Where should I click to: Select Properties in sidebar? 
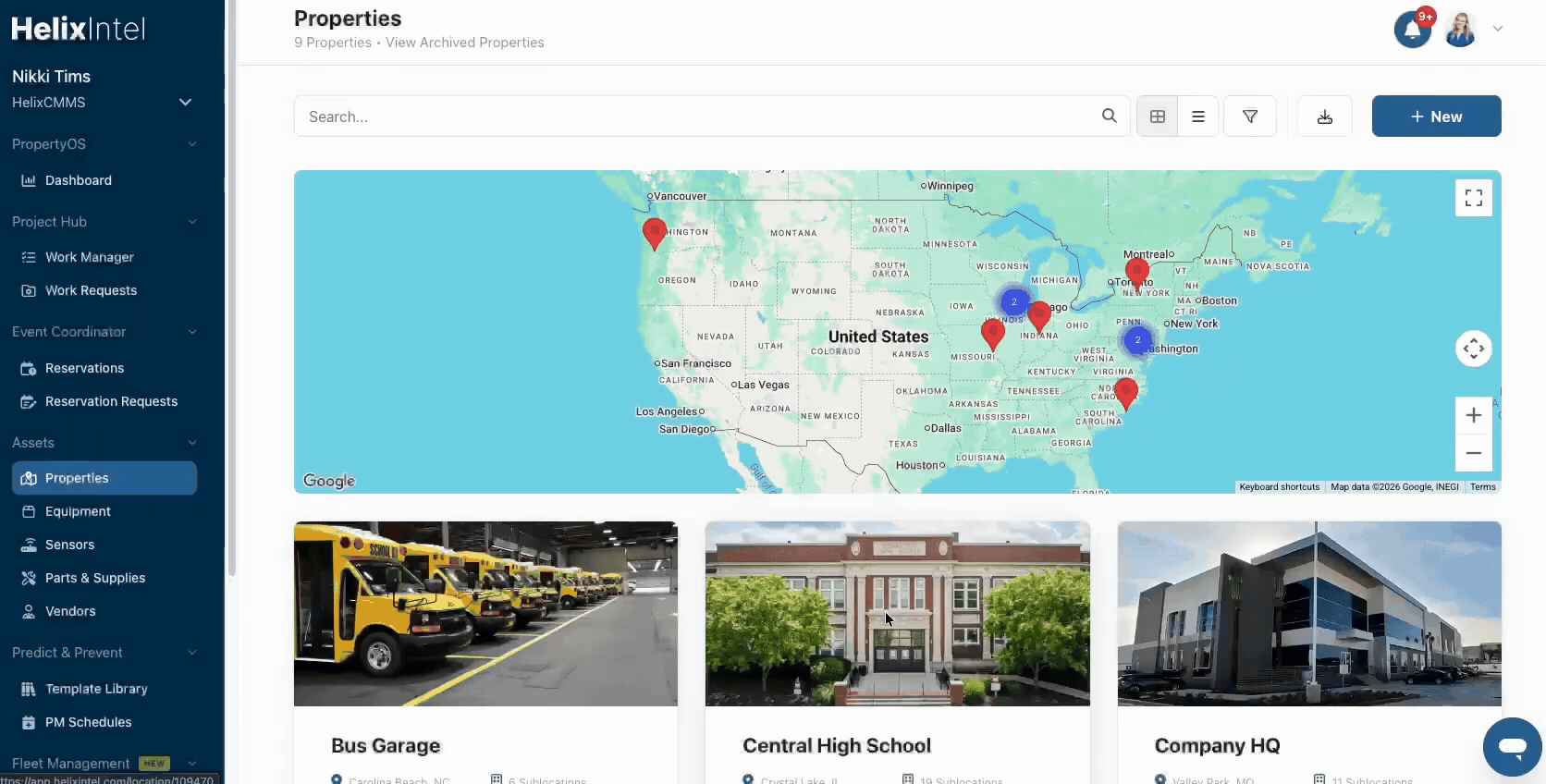pyautogui.click(x=104, y=478)
